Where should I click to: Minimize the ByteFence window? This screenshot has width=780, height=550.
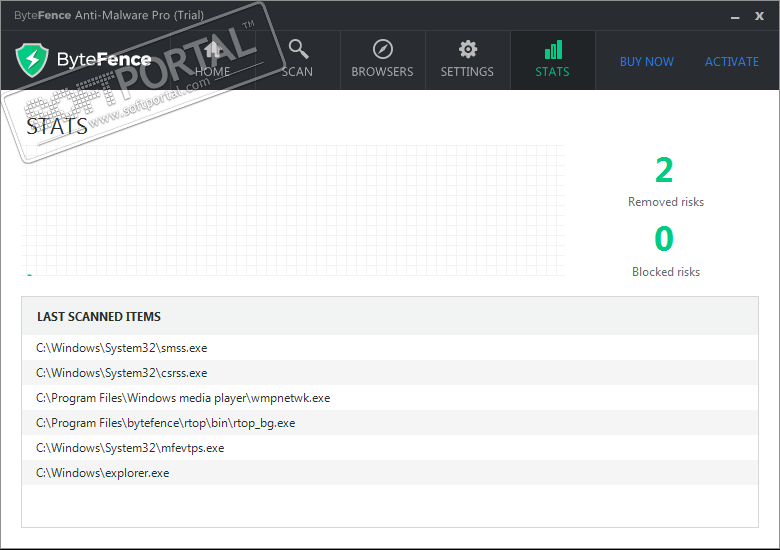[735, 17]
